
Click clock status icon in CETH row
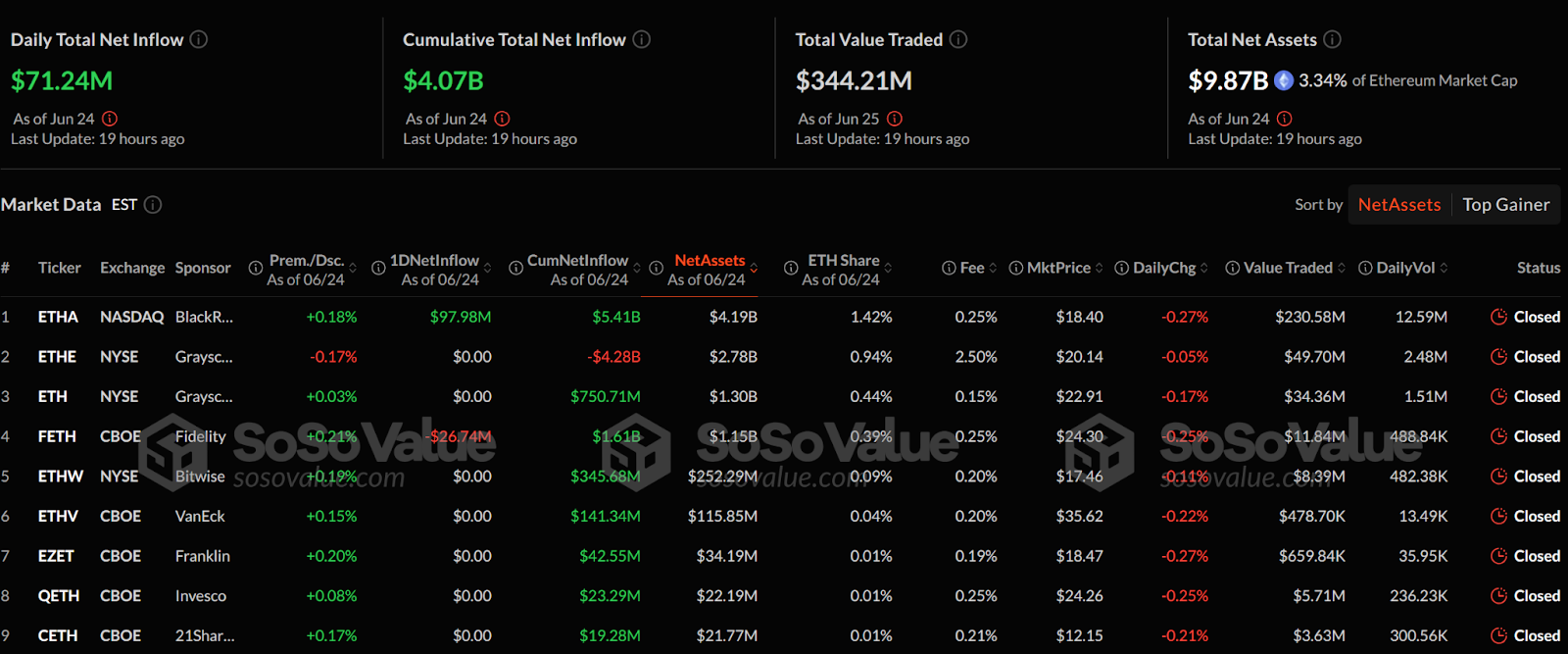(x=1498, y=635)
